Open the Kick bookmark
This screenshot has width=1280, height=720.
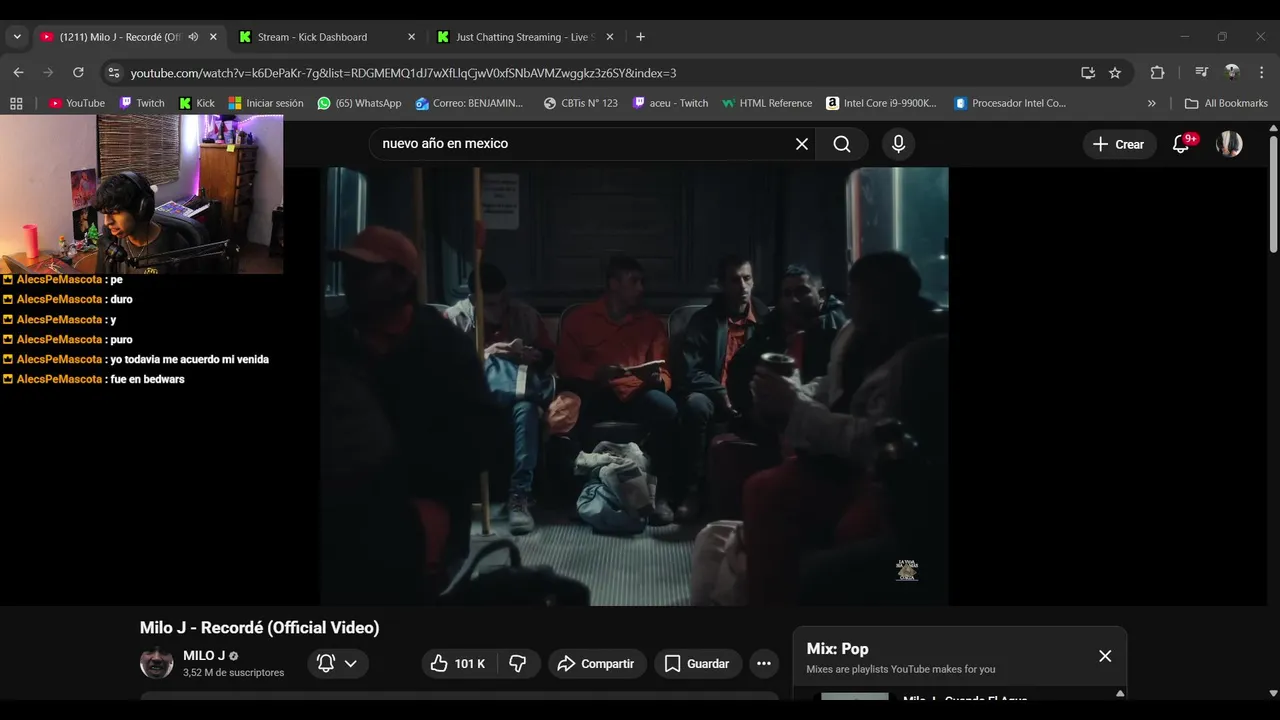197,103
